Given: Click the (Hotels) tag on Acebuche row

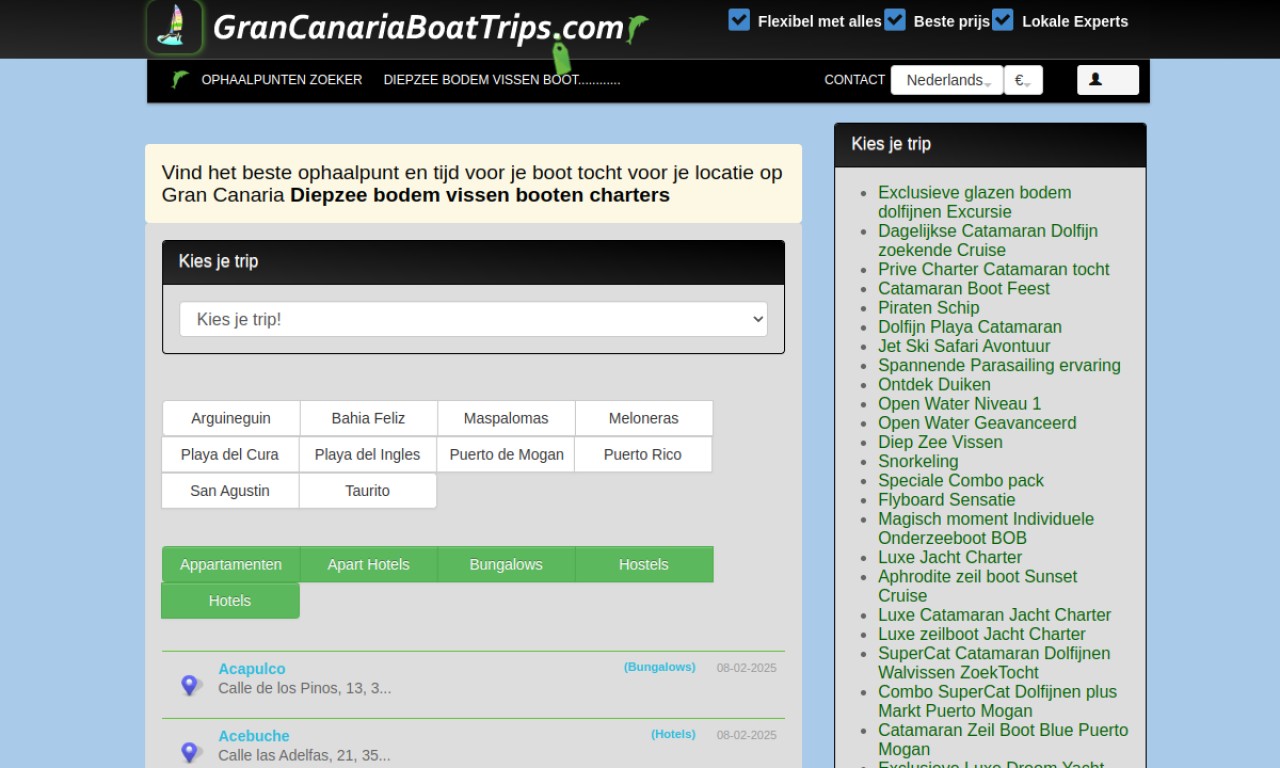Looking at the screenshot, I should click(674, 734).
